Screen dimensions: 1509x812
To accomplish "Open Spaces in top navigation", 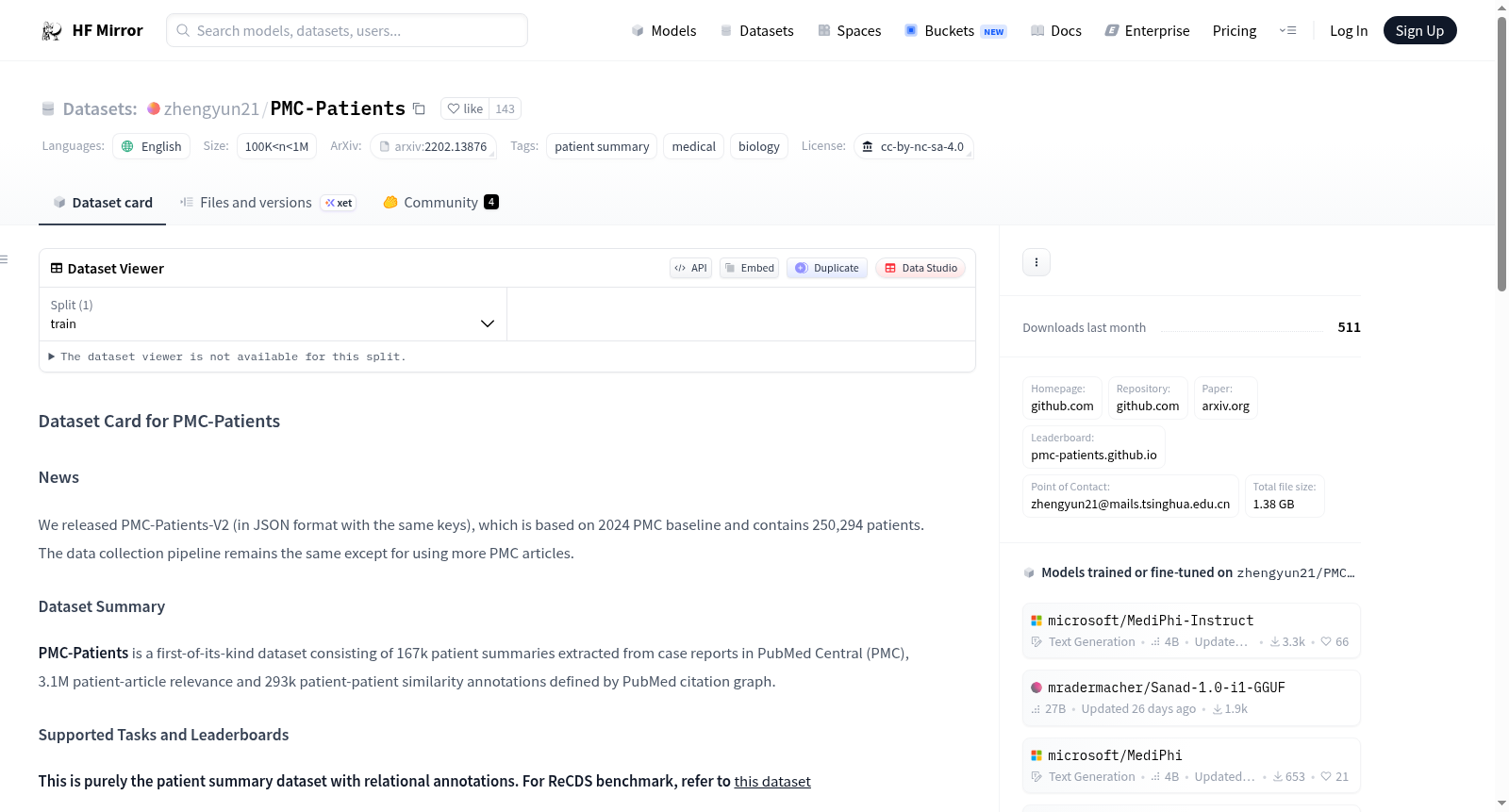I will (849, 31).
